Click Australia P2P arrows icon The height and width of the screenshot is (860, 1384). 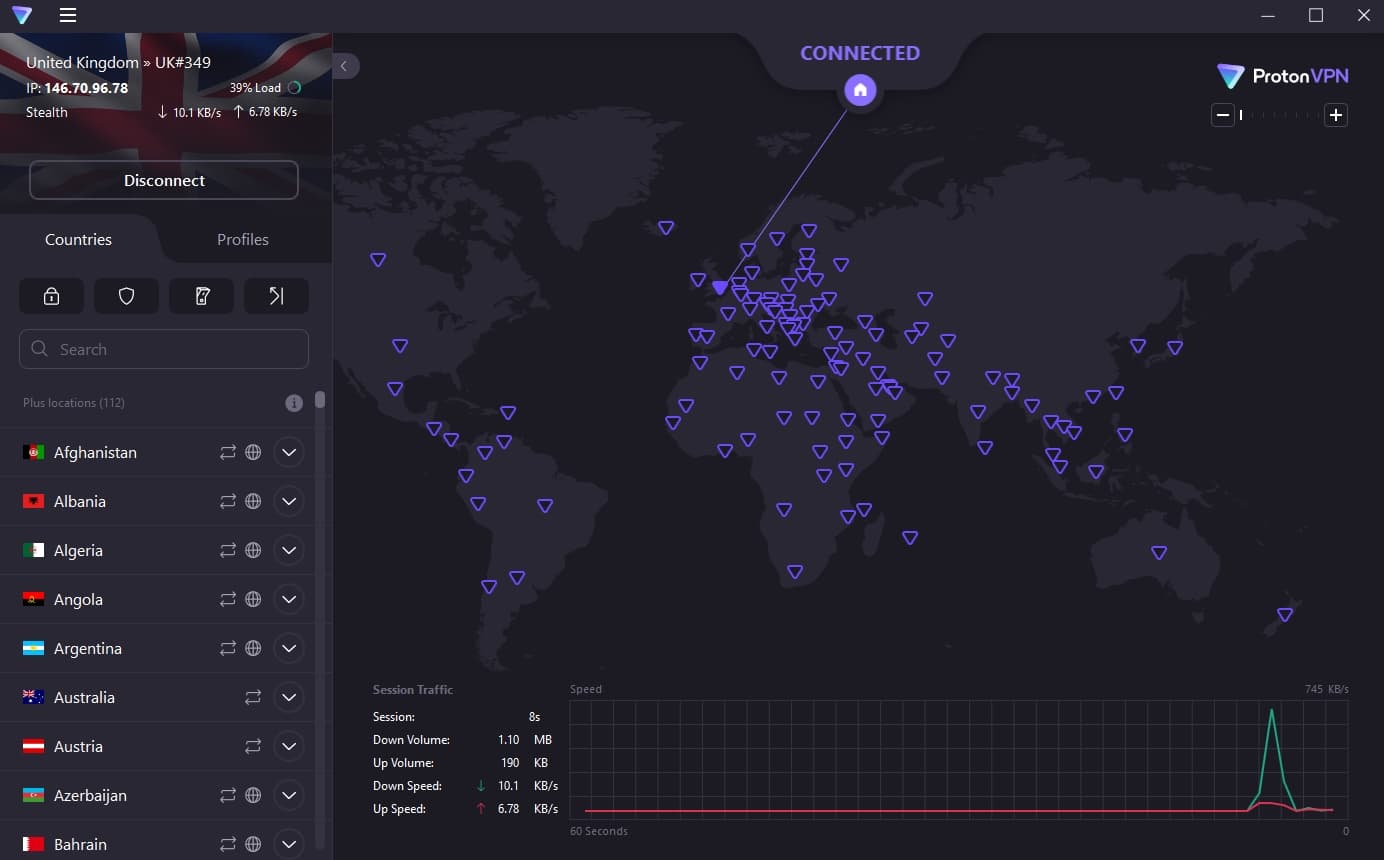point(253,697)
